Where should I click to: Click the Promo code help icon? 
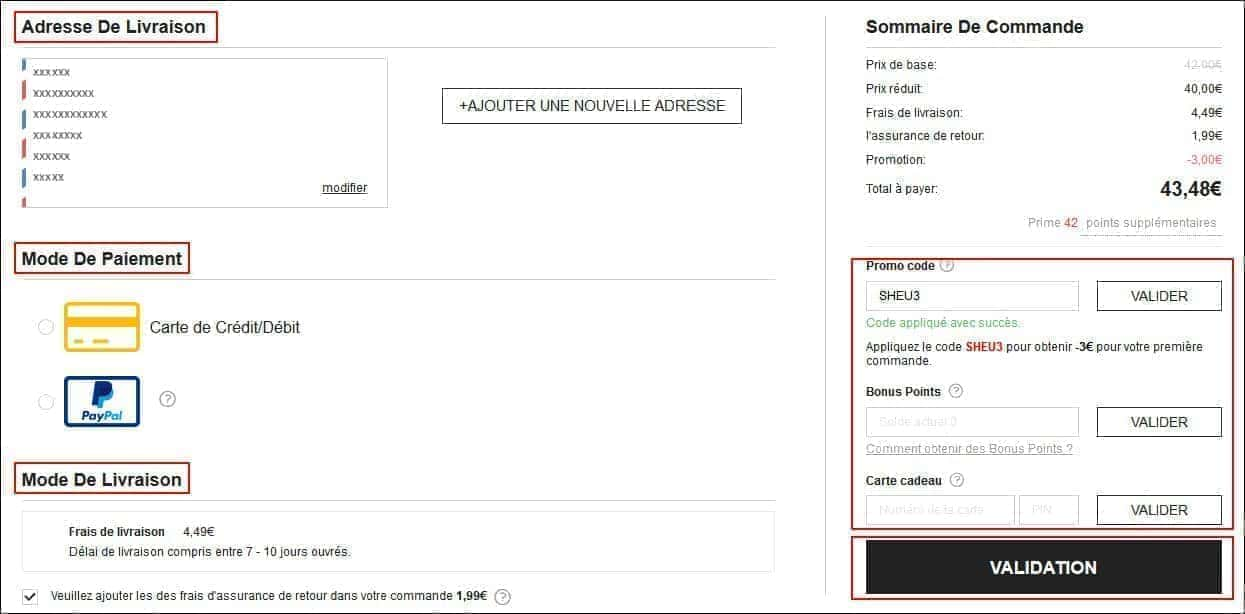[947, 266]
